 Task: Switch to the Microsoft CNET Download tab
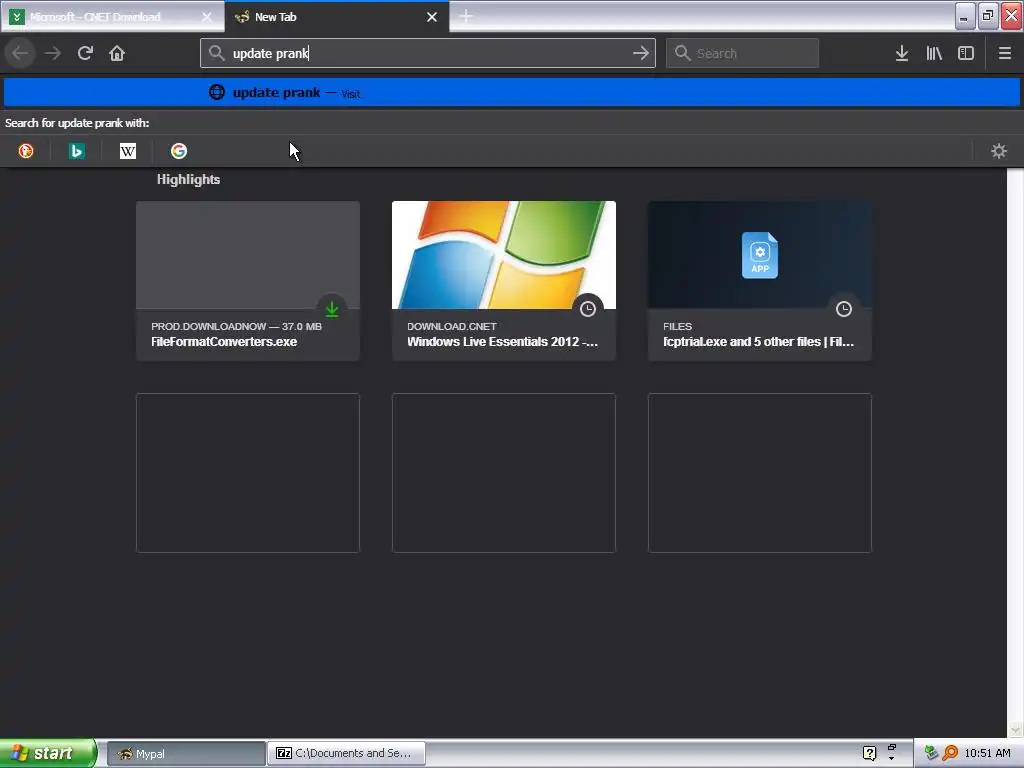[112, 17]
